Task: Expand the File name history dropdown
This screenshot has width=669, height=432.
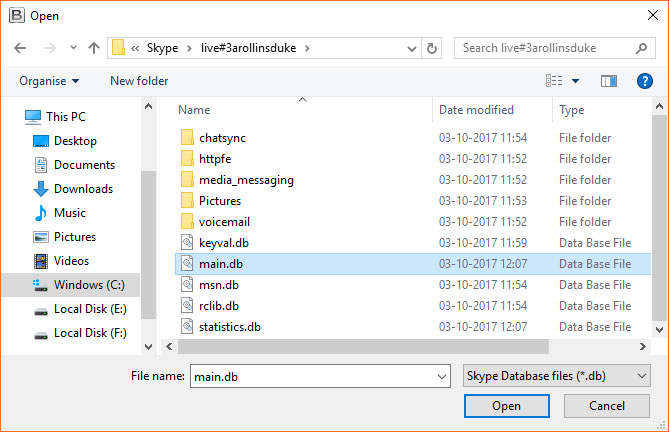Action: 442,377
